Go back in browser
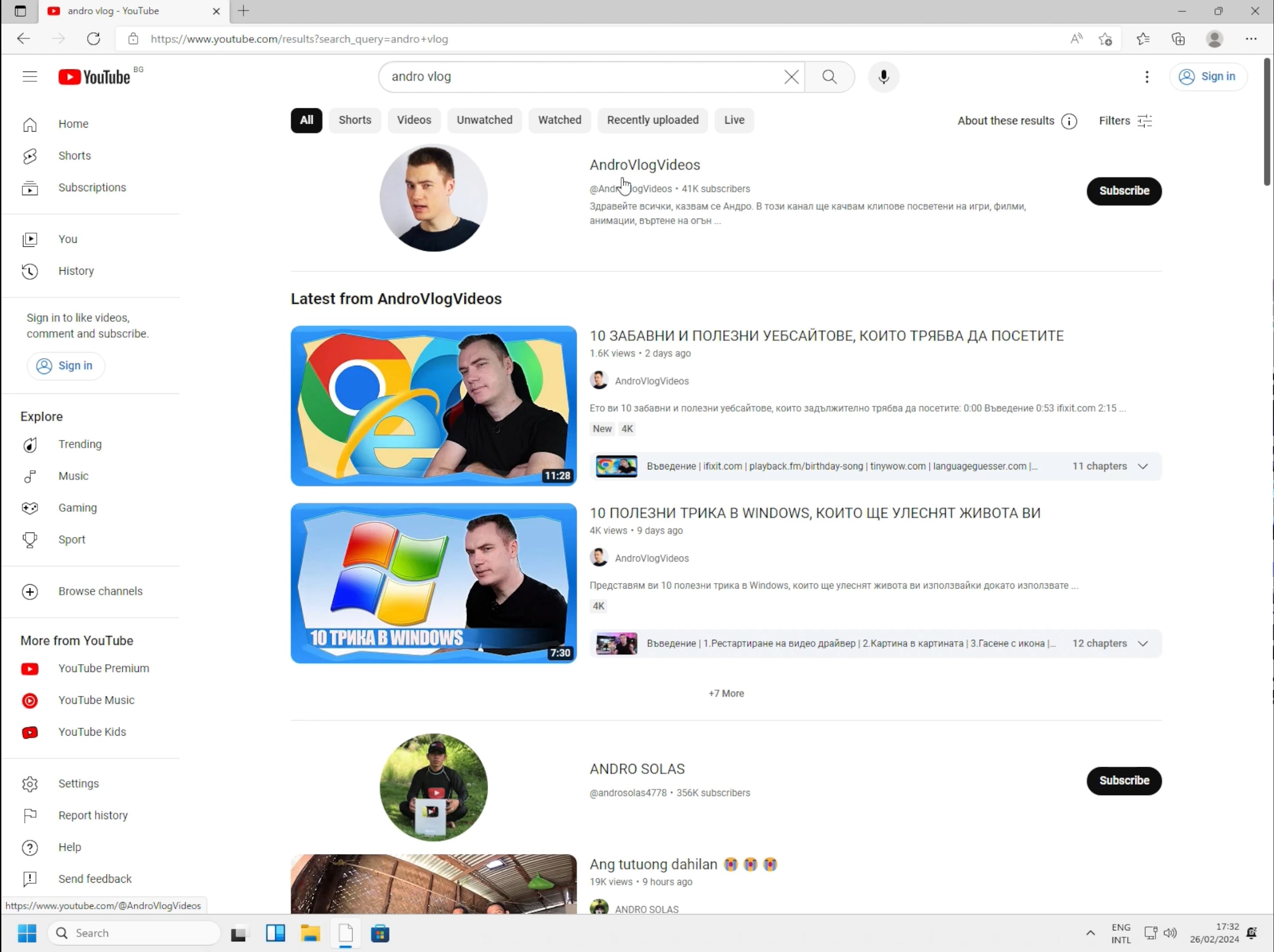 [x=23, y=39]
